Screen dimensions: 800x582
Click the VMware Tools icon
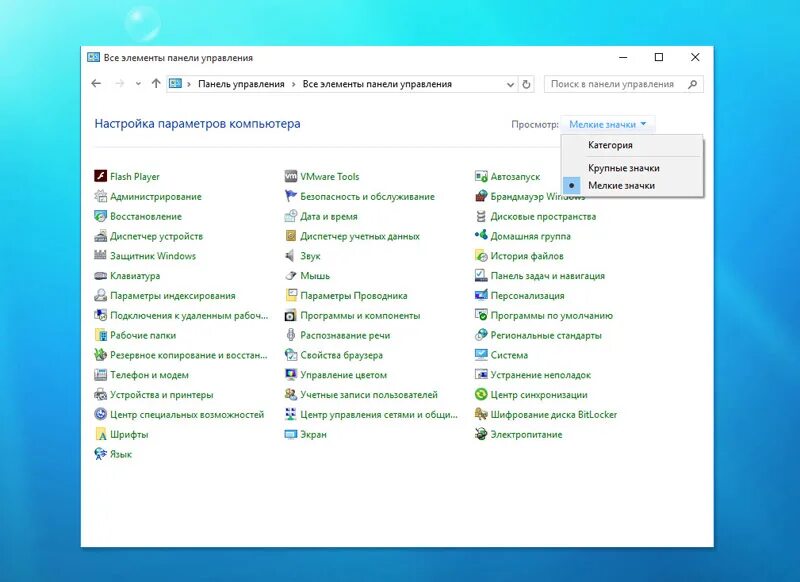coord(291,176)
